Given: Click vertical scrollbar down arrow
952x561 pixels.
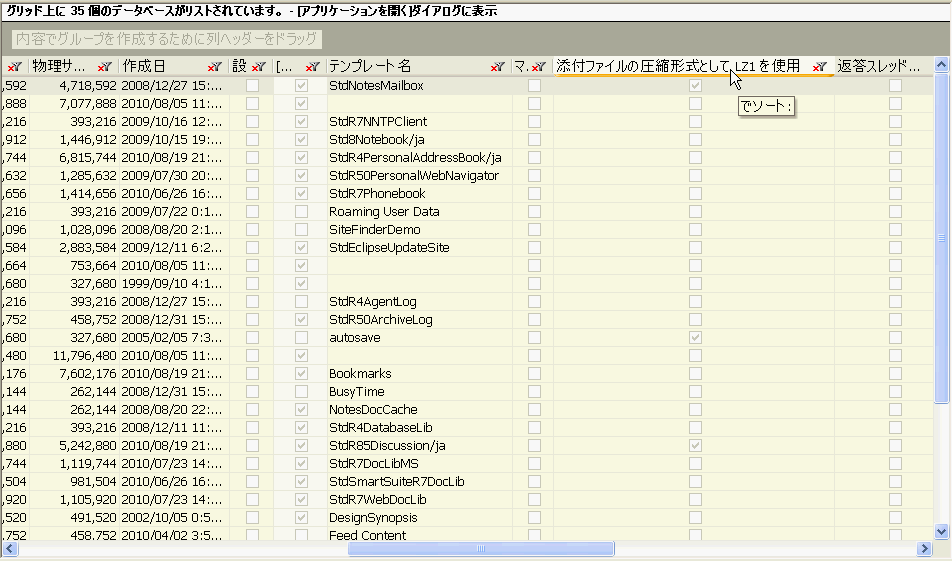Looking at the screenshot, I should 940,531.
